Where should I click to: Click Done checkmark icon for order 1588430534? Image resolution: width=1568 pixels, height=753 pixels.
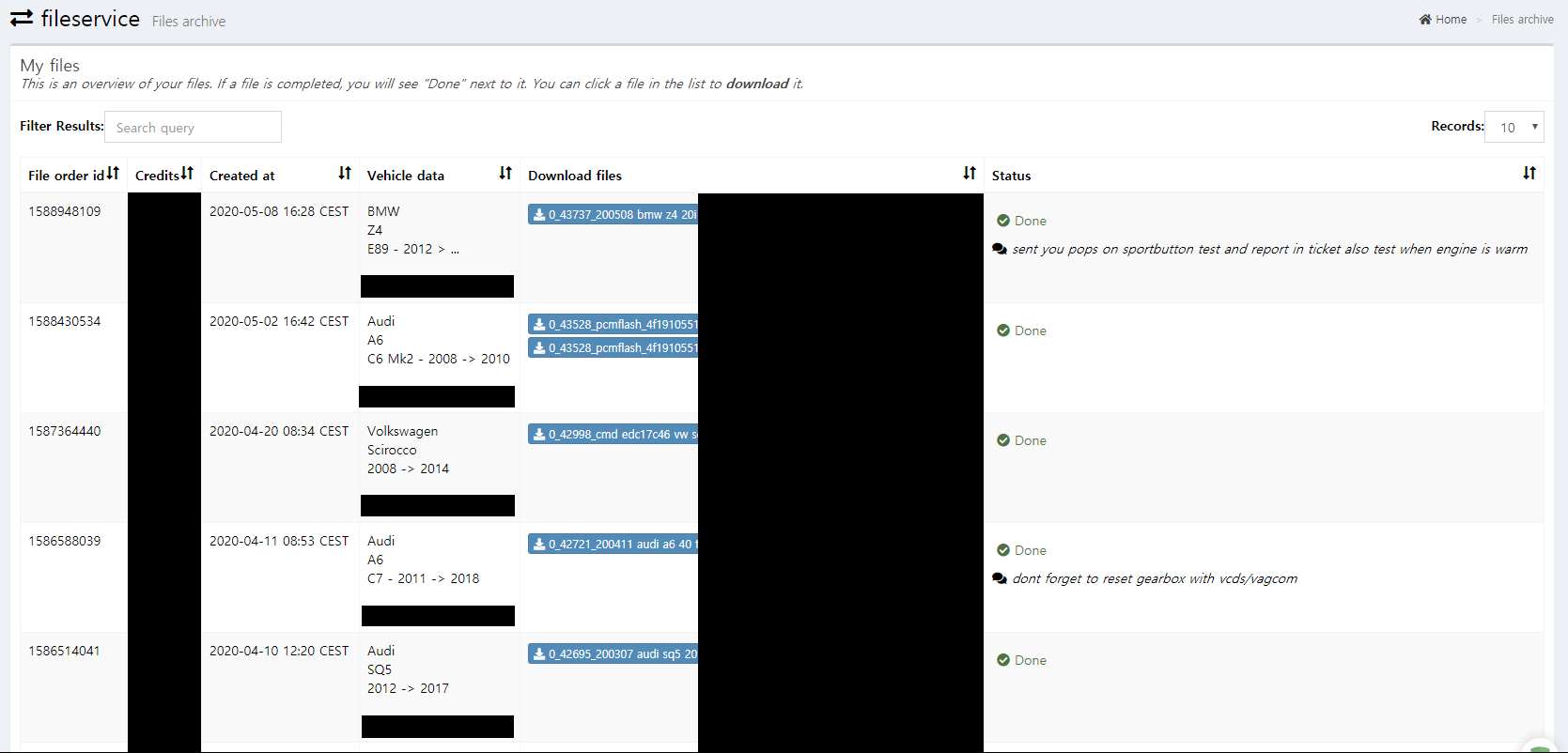point(1003,330)
